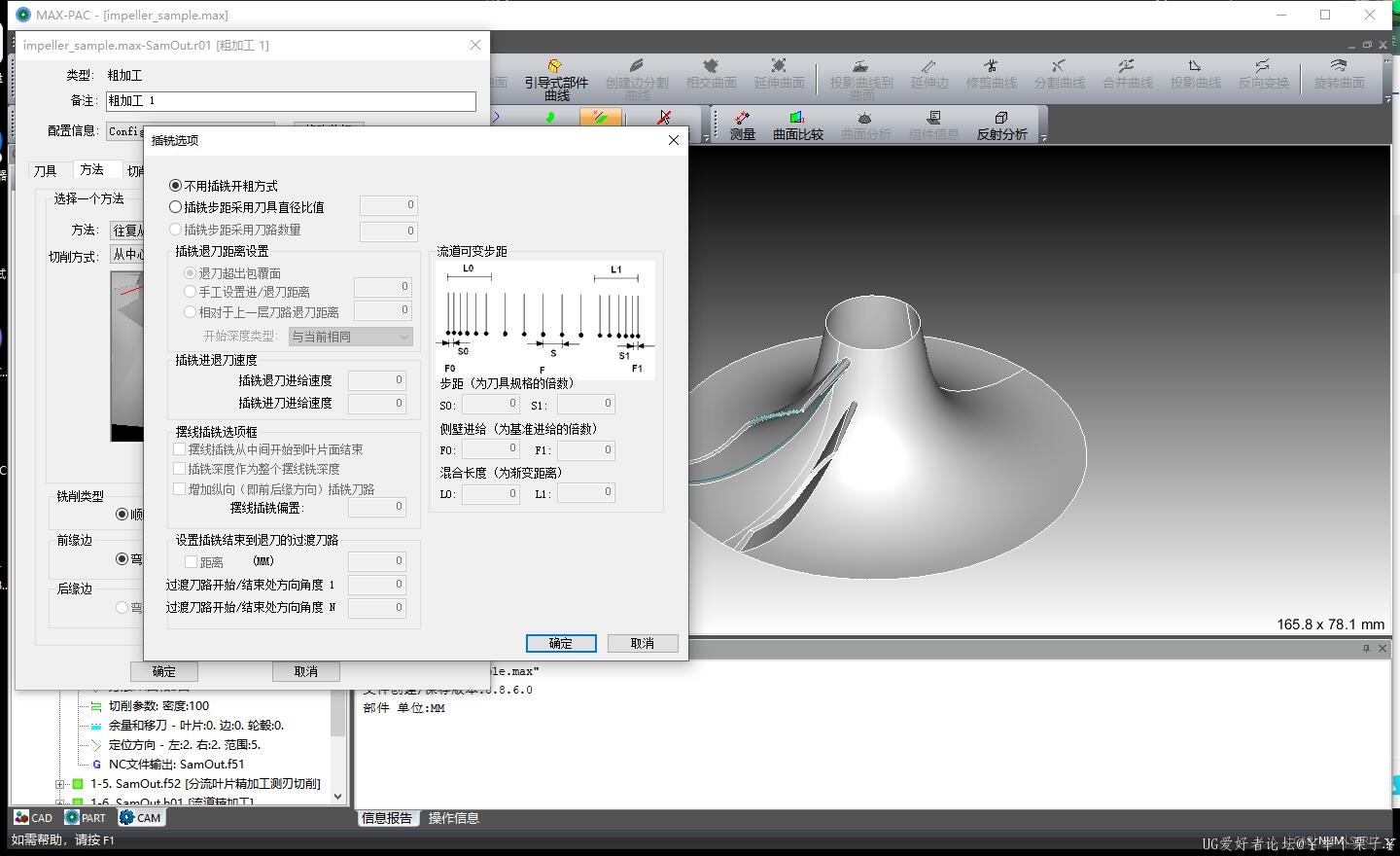Select 退刀超出包覆面 radio option
Screen dimensions: 1400x856
pos(190,273)
